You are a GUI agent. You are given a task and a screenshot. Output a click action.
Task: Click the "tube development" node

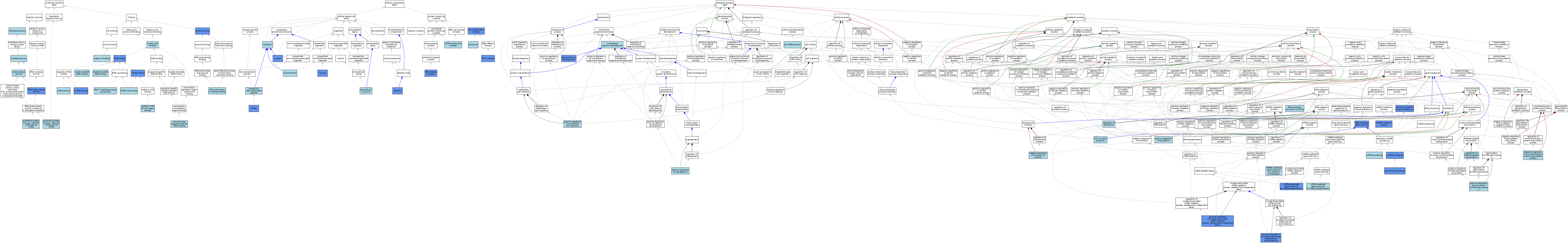click(668, 58)
